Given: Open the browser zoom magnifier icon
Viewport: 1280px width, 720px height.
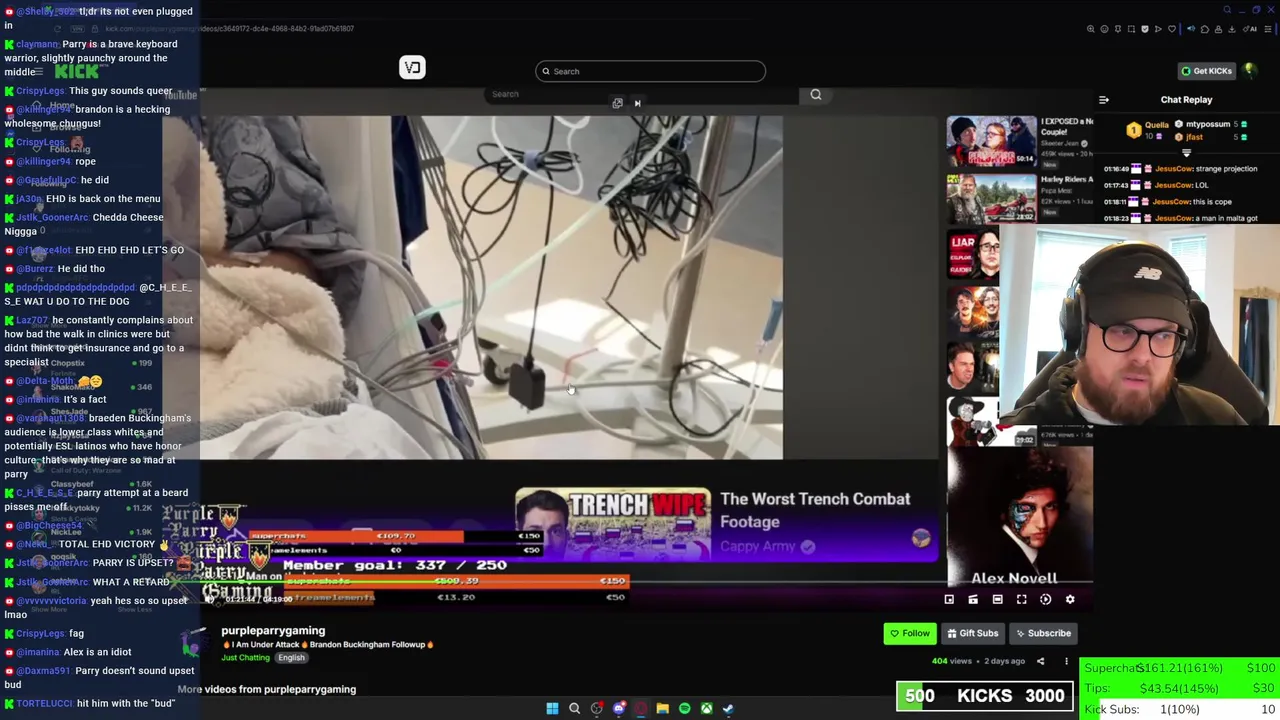Looking at the screenshot, I should (x=1090, y=29).
